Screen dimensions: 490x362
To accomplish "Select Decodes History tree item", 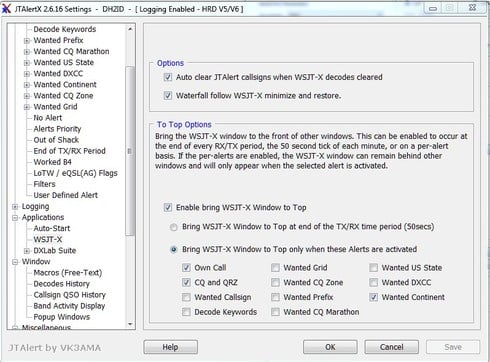I will point(62,284).
